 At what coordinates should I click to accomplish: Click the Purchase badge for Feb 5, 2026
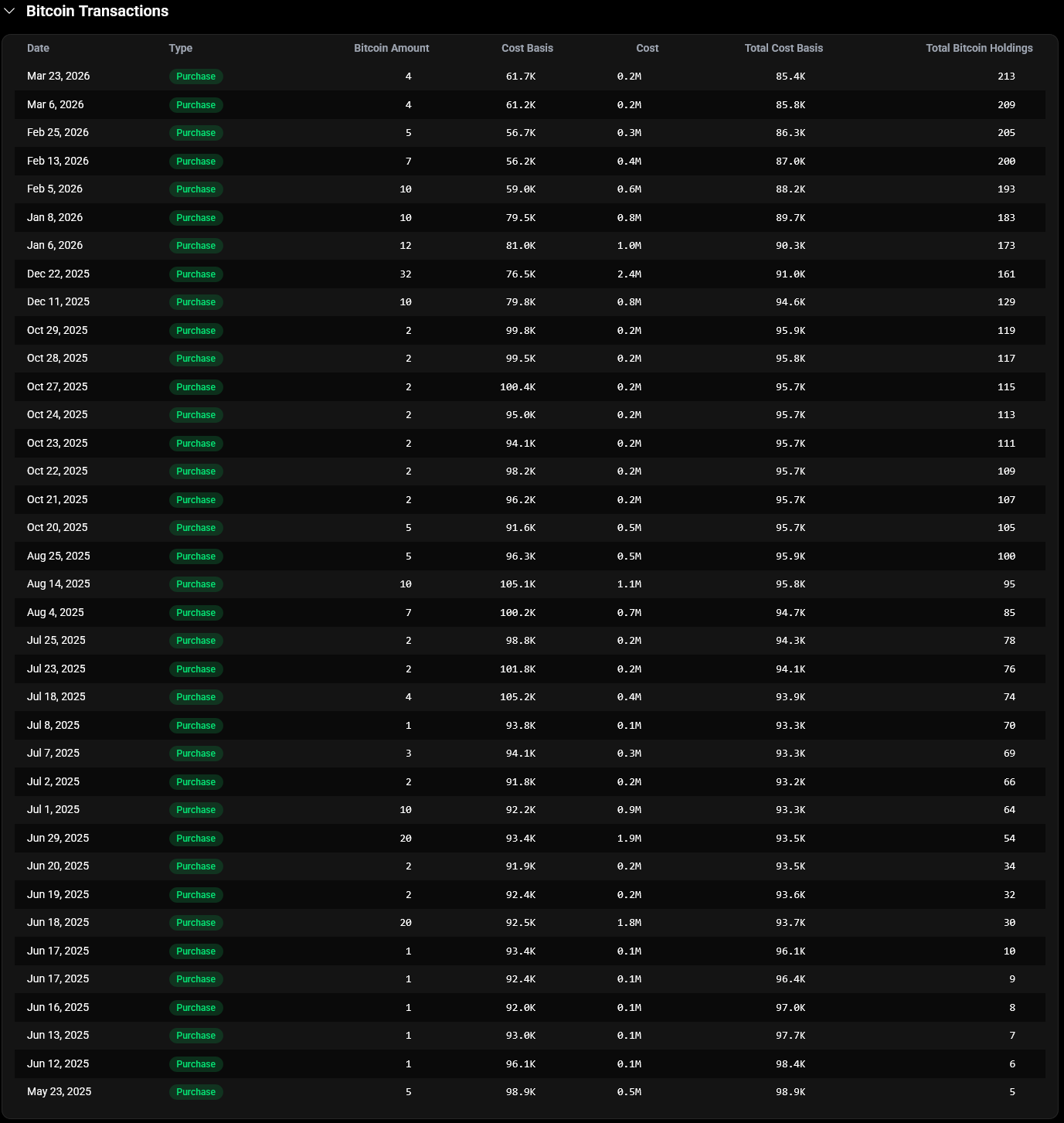pos(196,189)
